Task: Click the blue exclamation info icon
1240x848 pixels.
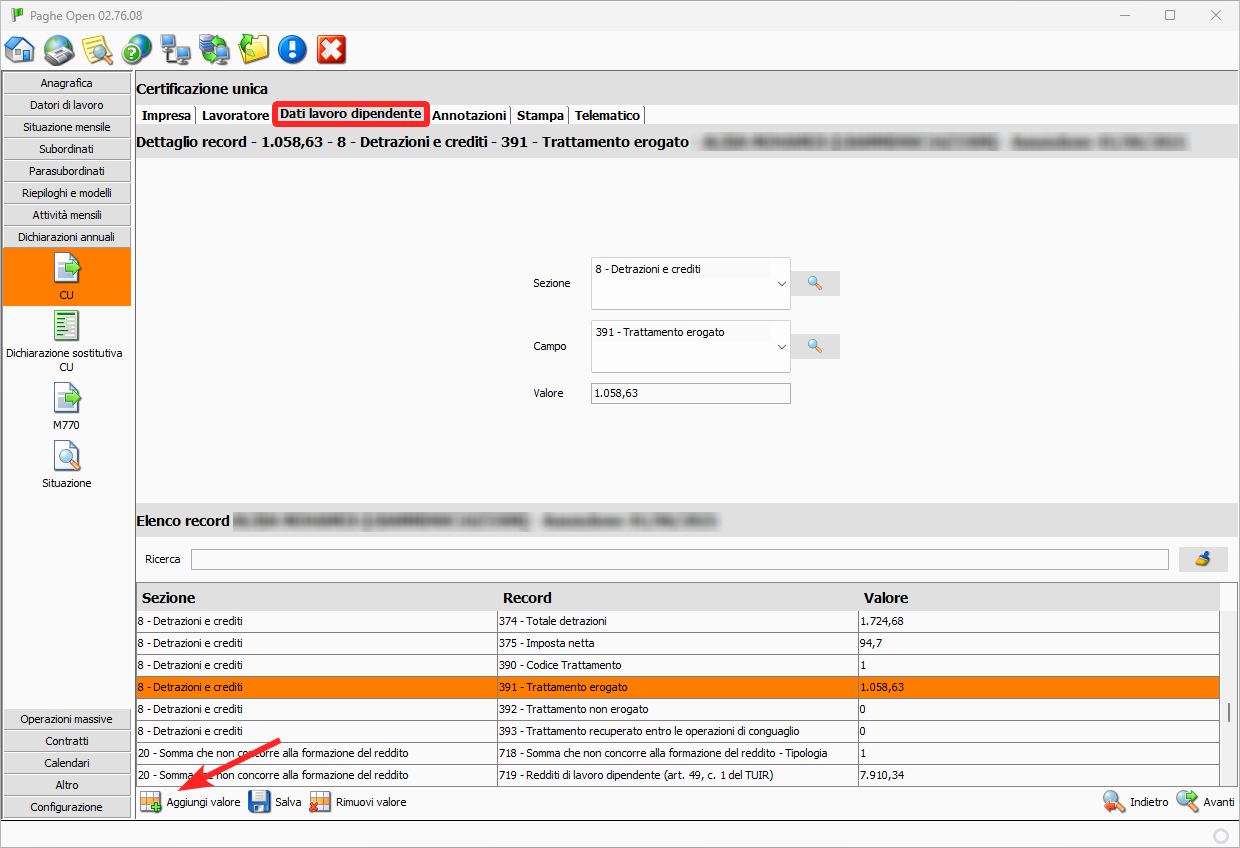Action: 292,49
